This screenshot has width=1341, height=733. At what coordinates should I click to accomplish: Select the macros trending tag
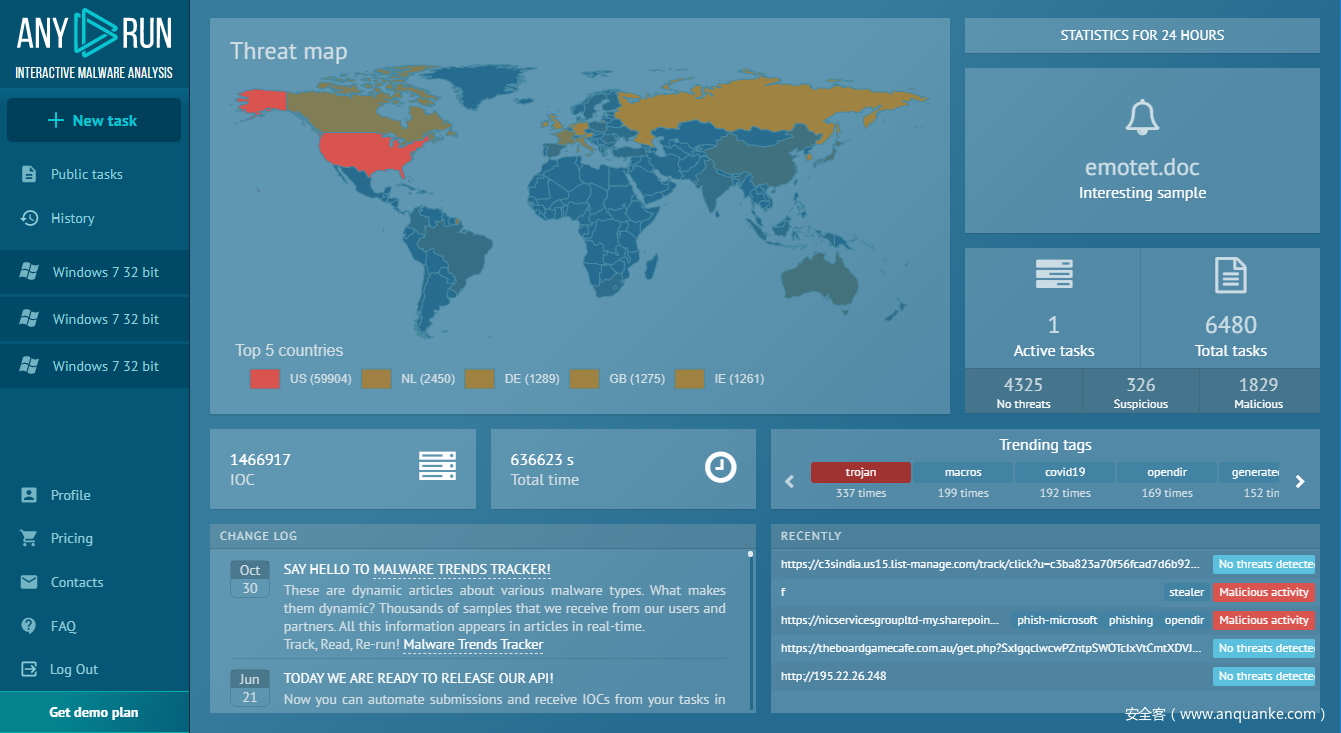tap(963, 472)
